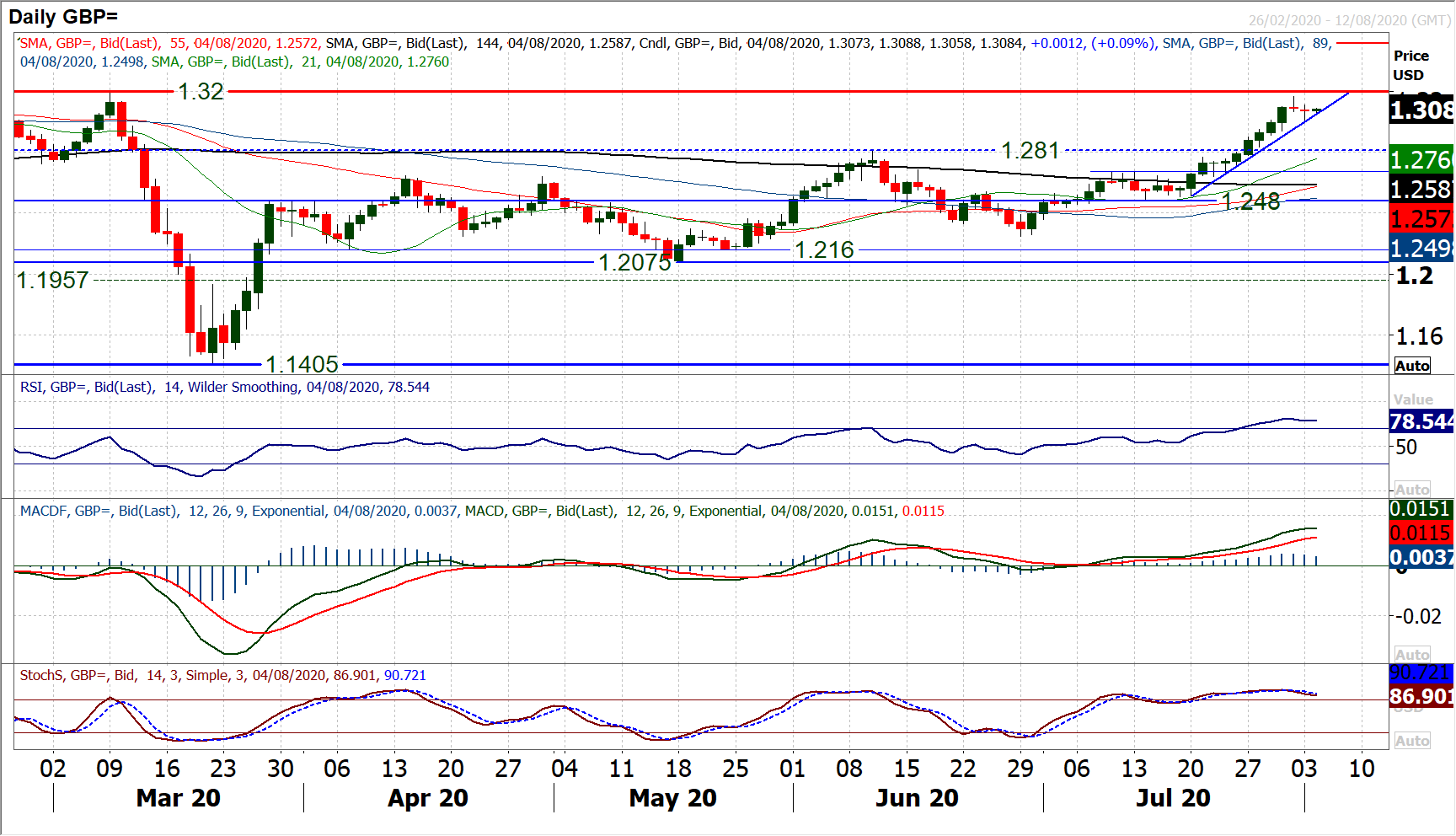Select the Jul 20 month label on the time axis
This screenshot has height=836, width=1456.
pyautogui.click(x=1173, y=798)
